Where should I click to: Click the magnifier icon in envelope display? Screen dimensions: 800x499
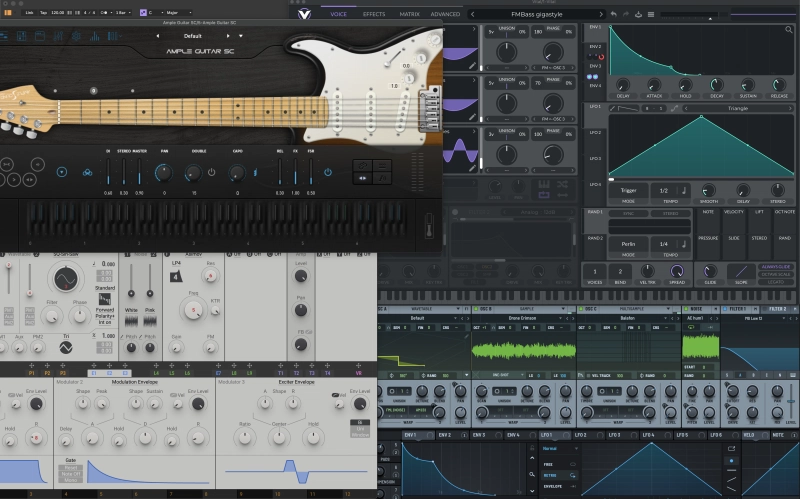coord(790,30)
